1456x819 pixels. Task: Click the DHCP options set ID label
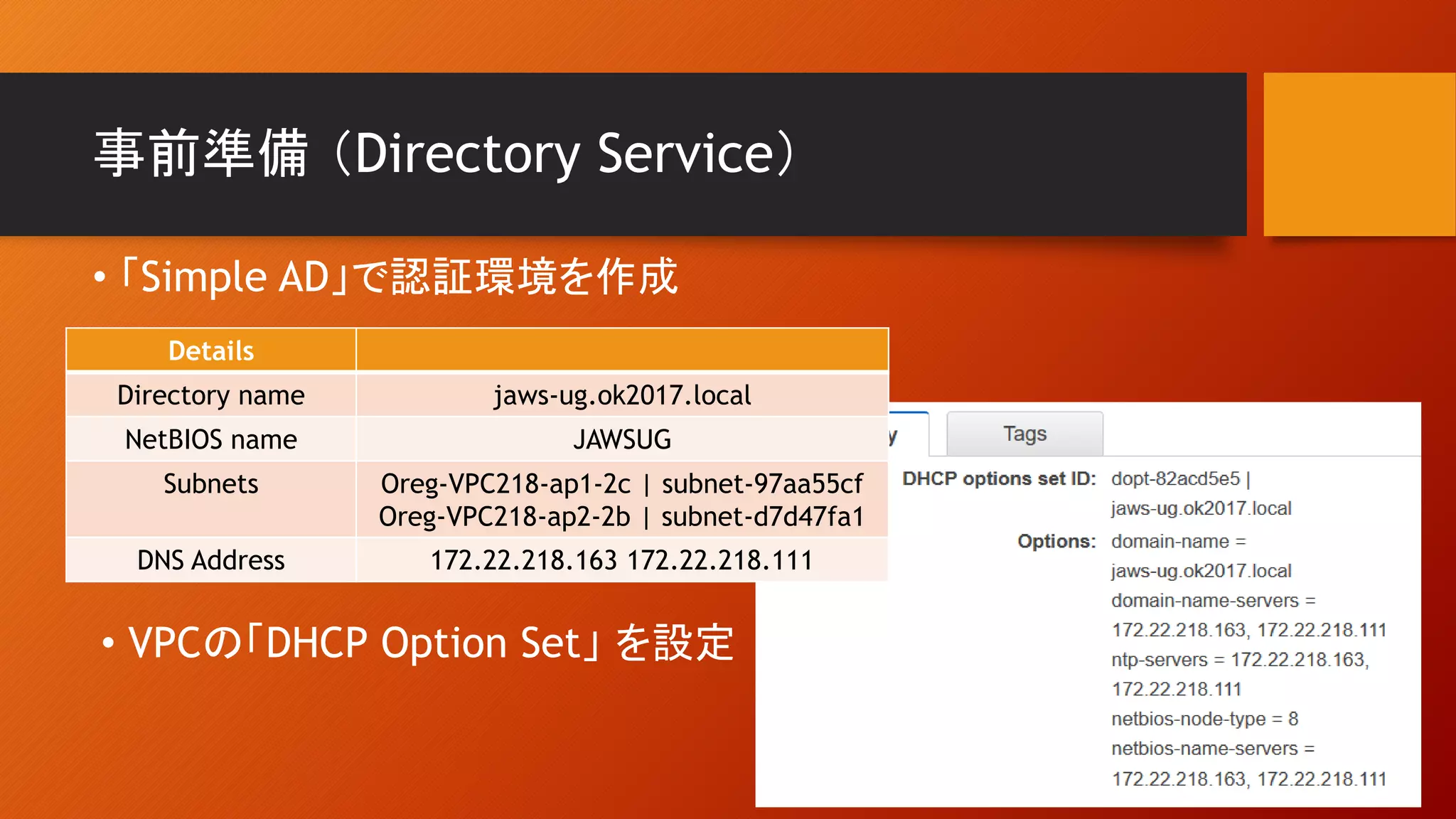(x=999, y=478)
